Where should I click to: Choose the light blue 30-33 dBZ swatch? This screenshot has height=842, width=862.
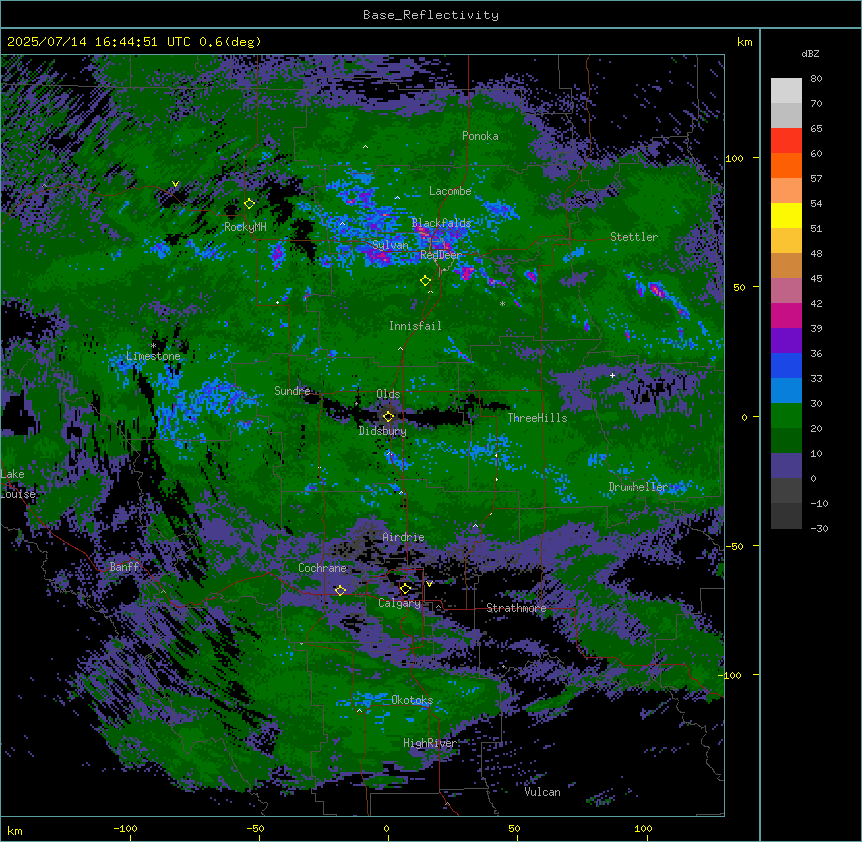tap(786, 390)
